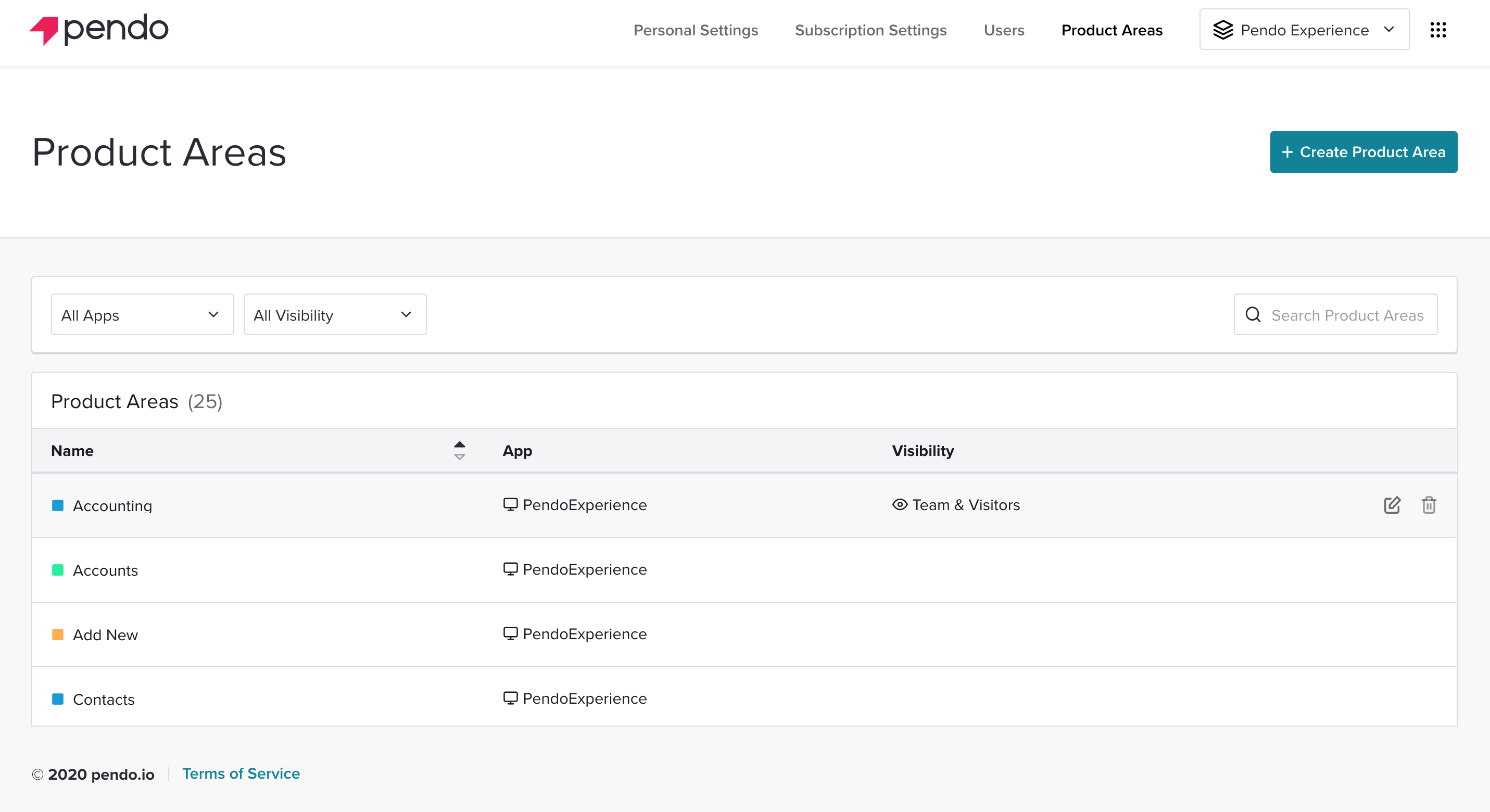
Task: Click Create Product Area button
Action: coord(1363,152)
